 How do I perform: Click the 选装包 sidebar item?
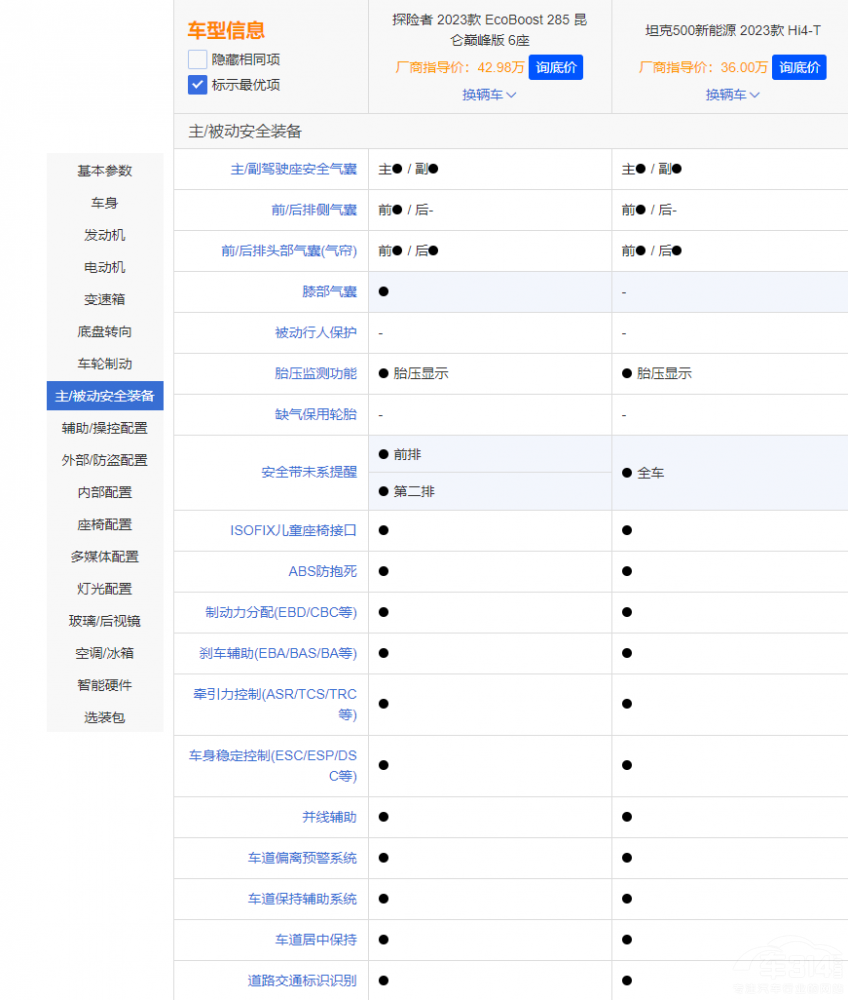(104, 717)
